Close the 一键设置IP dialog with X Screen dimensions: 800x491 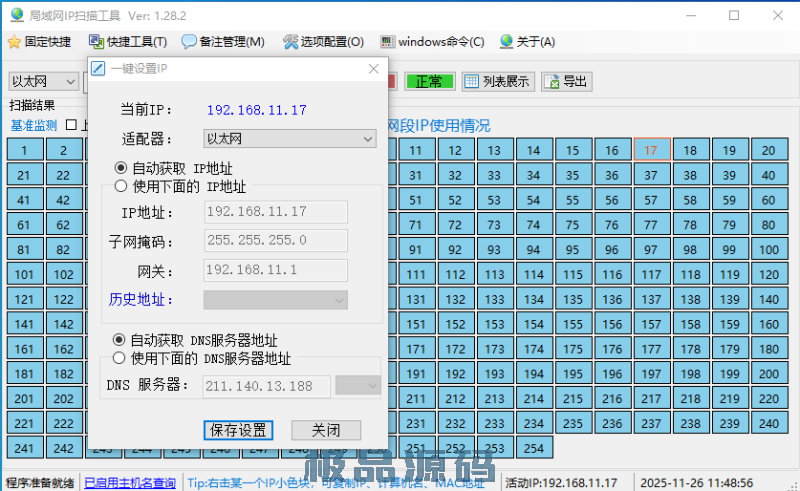pos(373,69)
